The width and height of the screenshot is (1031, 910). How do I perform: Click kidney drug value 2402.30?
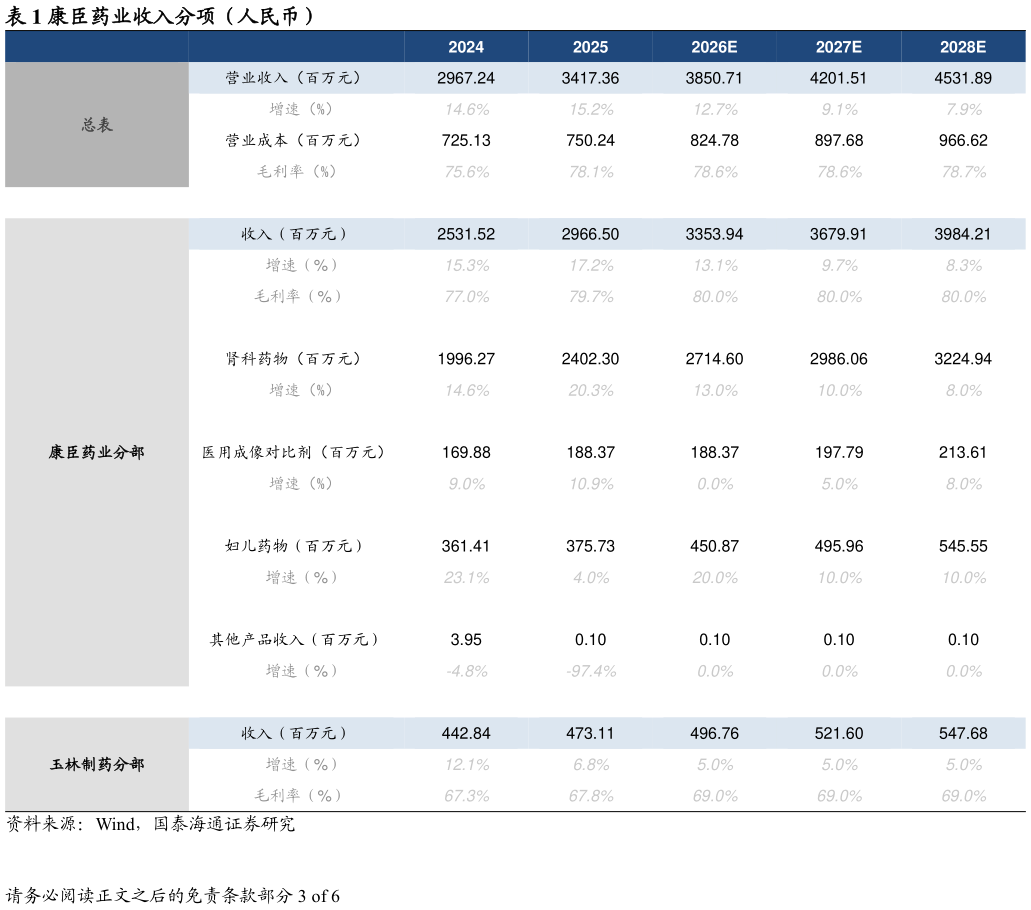coord(590,359)
